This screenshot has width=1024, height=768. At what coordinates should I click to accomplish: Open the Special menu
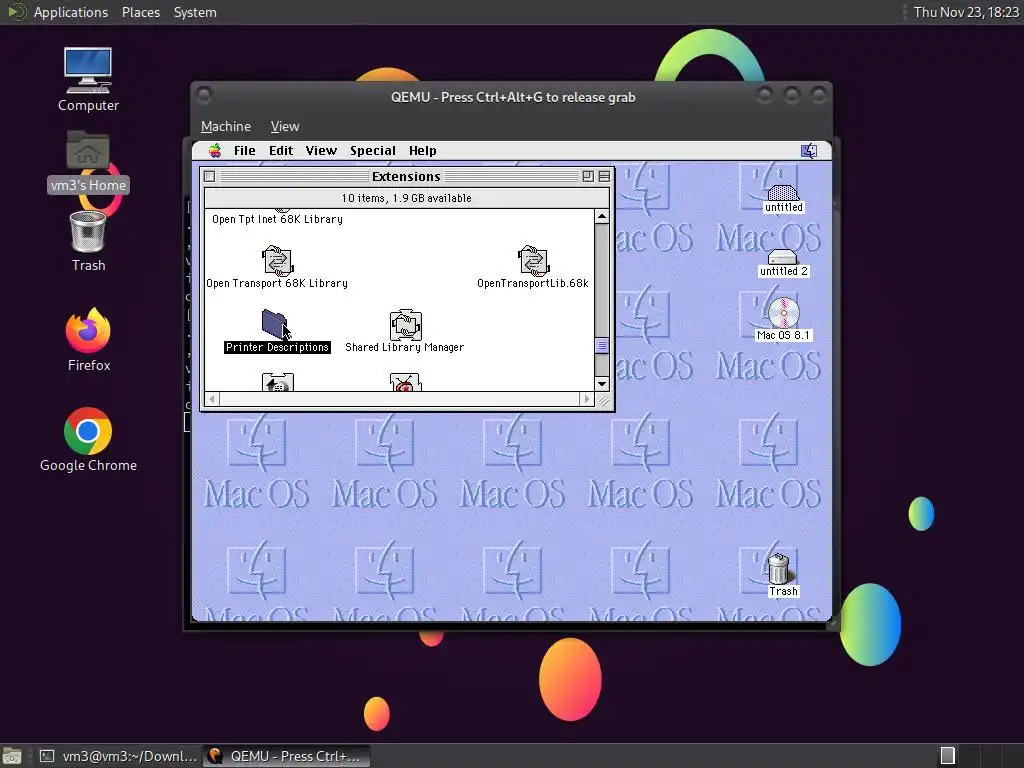373,151
